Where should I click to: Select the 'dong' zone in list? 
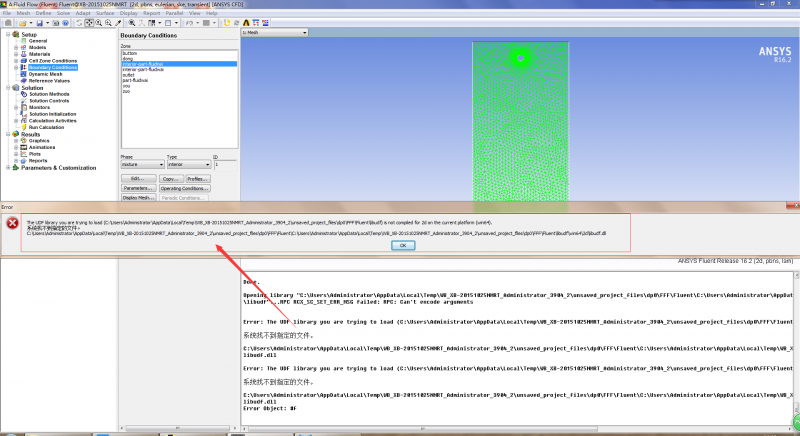179,59
